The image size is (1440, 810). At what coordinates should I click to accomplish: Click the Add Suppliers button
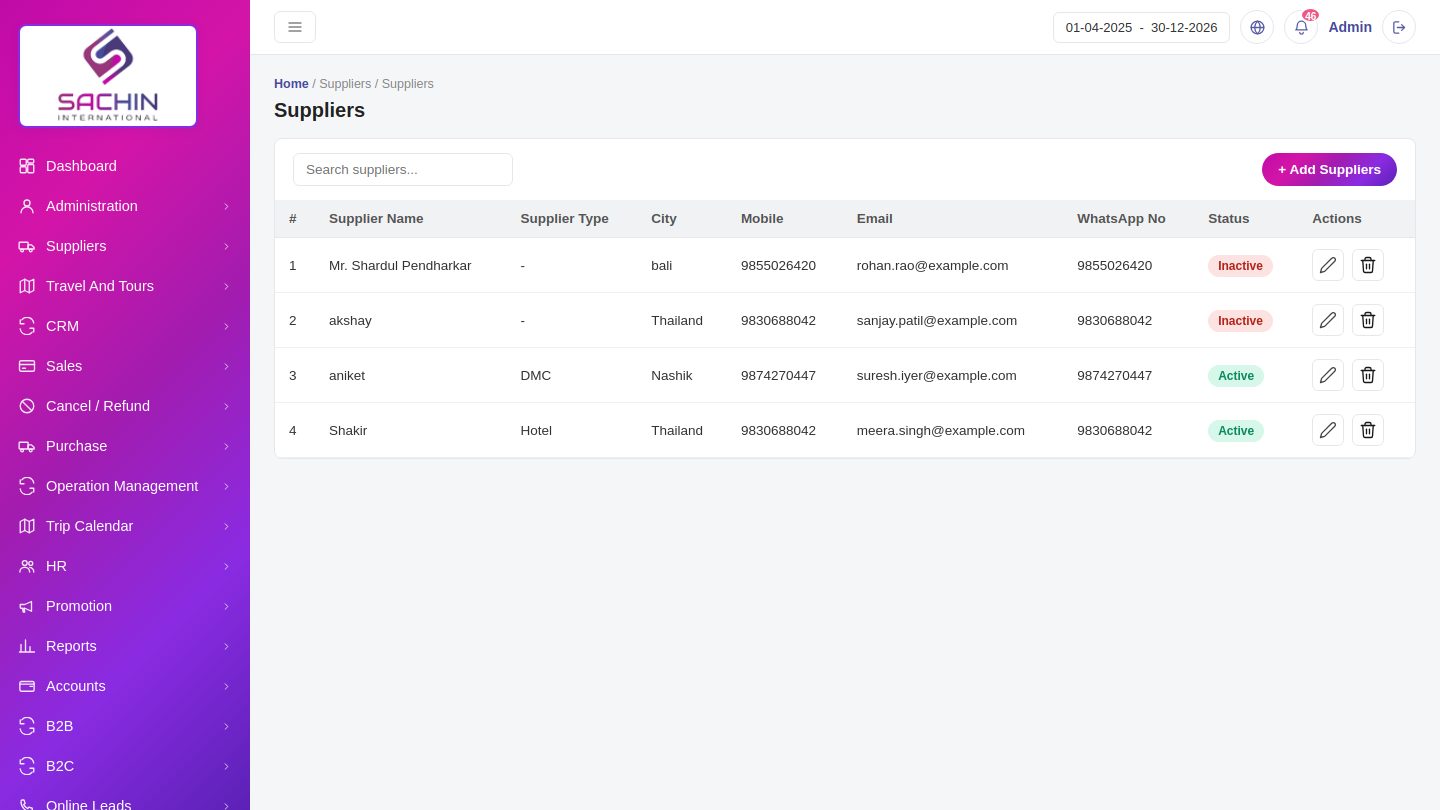click(1329, 169)
